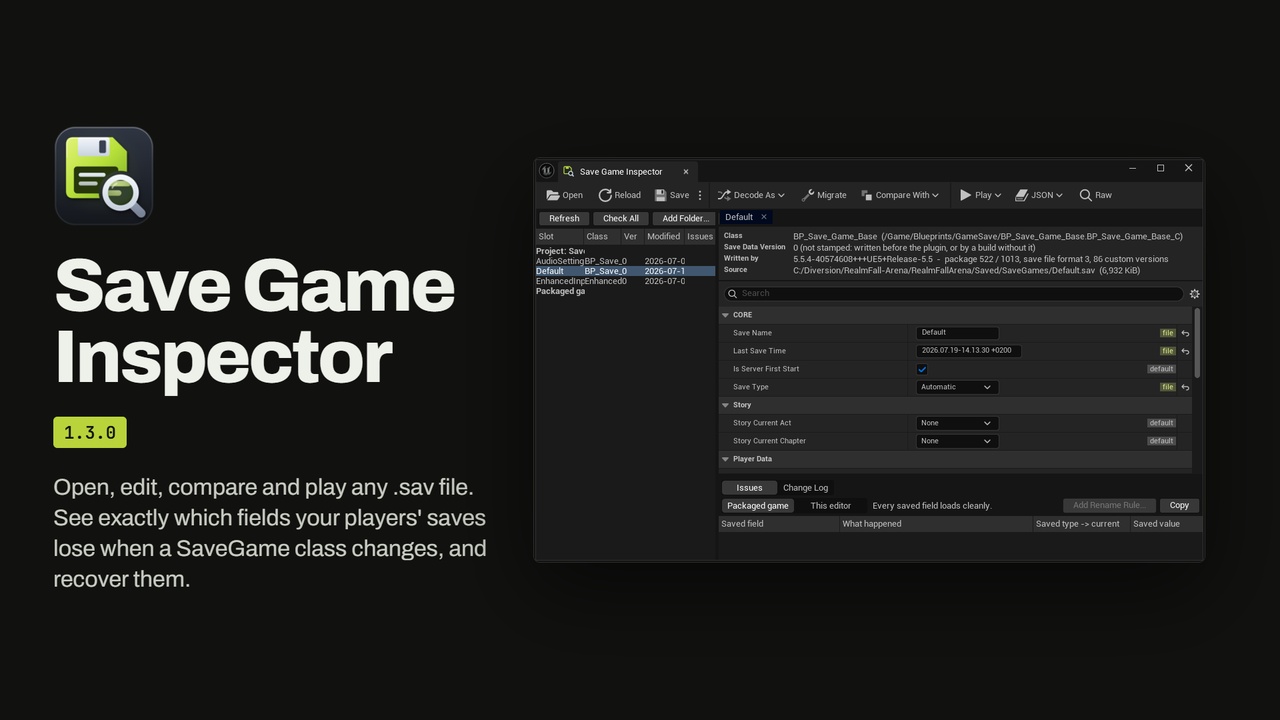Collapse the CORE section
This screenshot has height=720, width=1280.
(726, 315)
